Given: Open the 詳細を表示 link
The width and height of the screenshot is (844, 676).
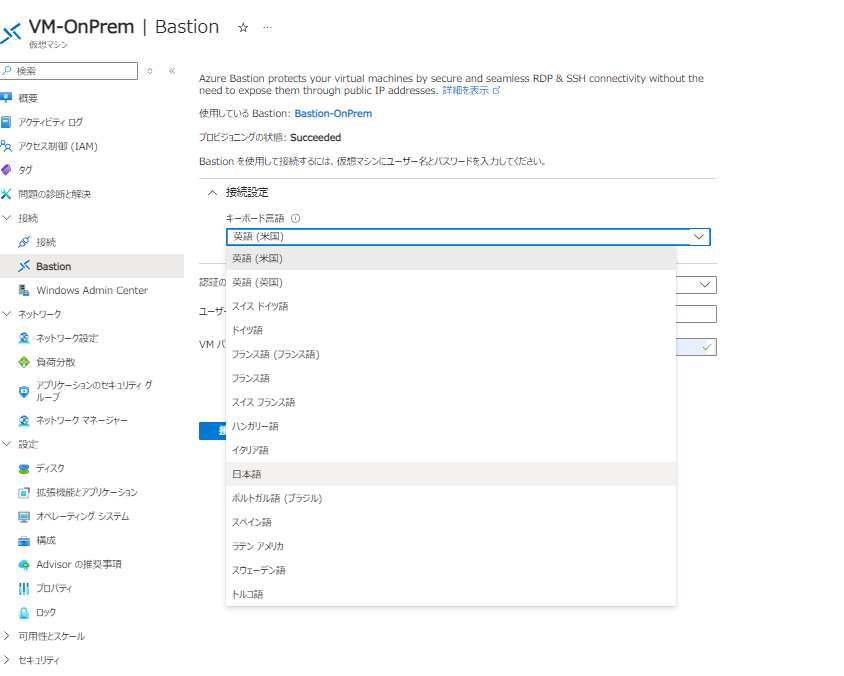Looking at the screenshot, I should point(471,90).
